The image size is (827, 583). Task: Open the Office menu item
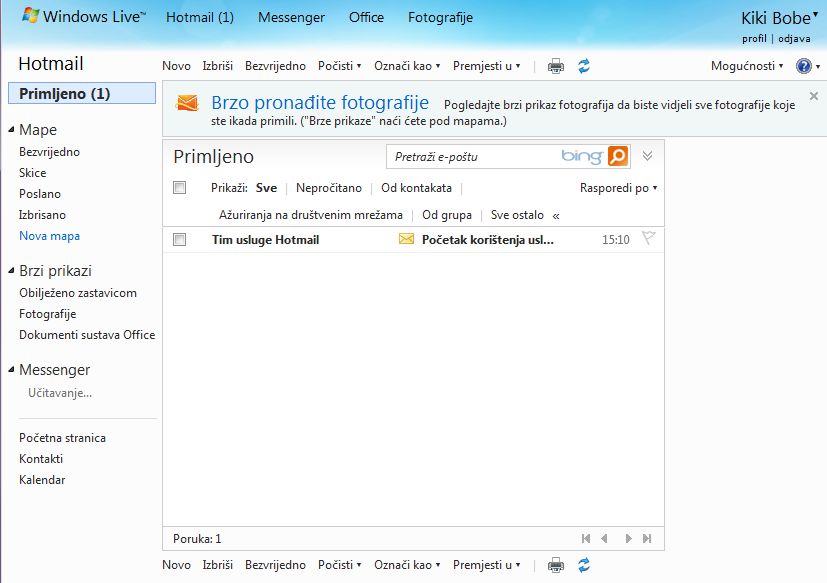click(366, 17)
